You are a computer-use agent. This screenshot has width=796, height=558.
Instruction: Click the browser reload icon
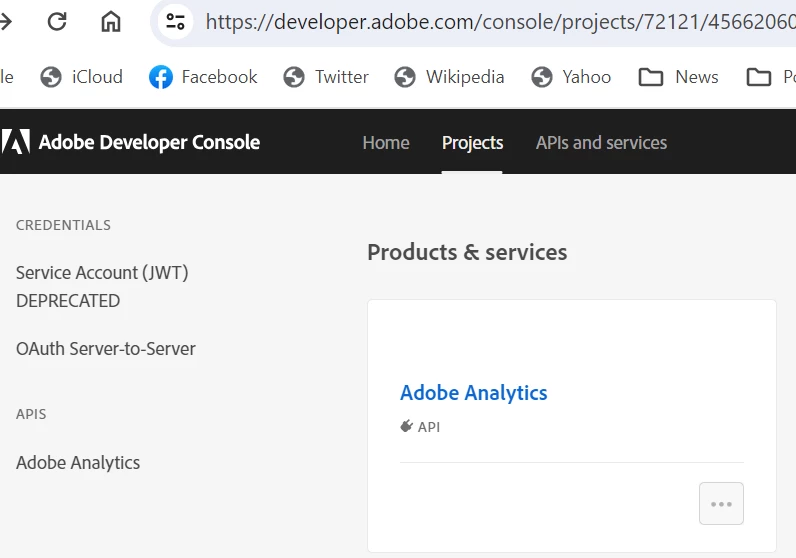pyautogui.click(x=57, y=21)
